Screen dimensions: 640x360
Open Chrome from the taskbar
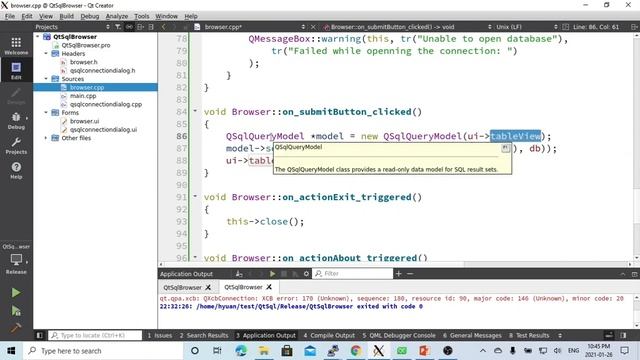pos(356,351)
